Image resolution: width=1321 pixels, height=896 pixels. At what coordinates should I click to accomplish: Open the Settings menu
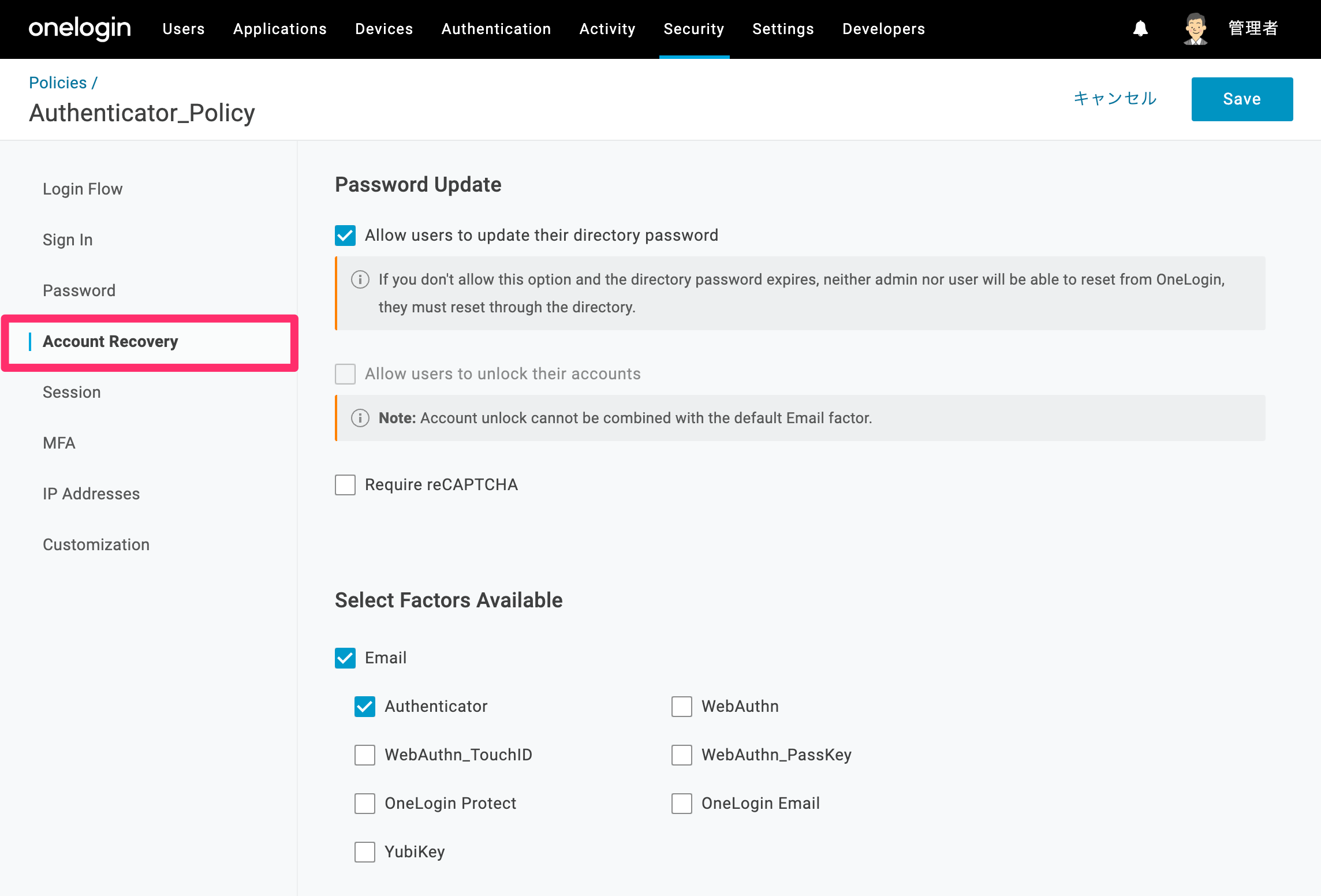tap(783, 29)
